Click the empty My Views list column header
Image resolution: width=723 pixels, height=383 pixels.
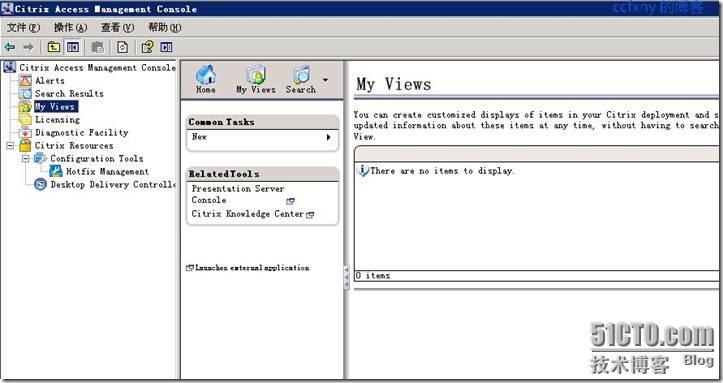coord(536,154)
